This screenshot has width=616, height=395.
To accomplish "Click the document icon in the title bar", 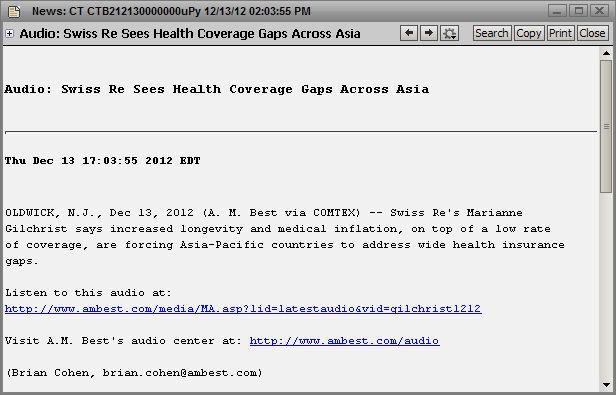I will click(14, 11).
